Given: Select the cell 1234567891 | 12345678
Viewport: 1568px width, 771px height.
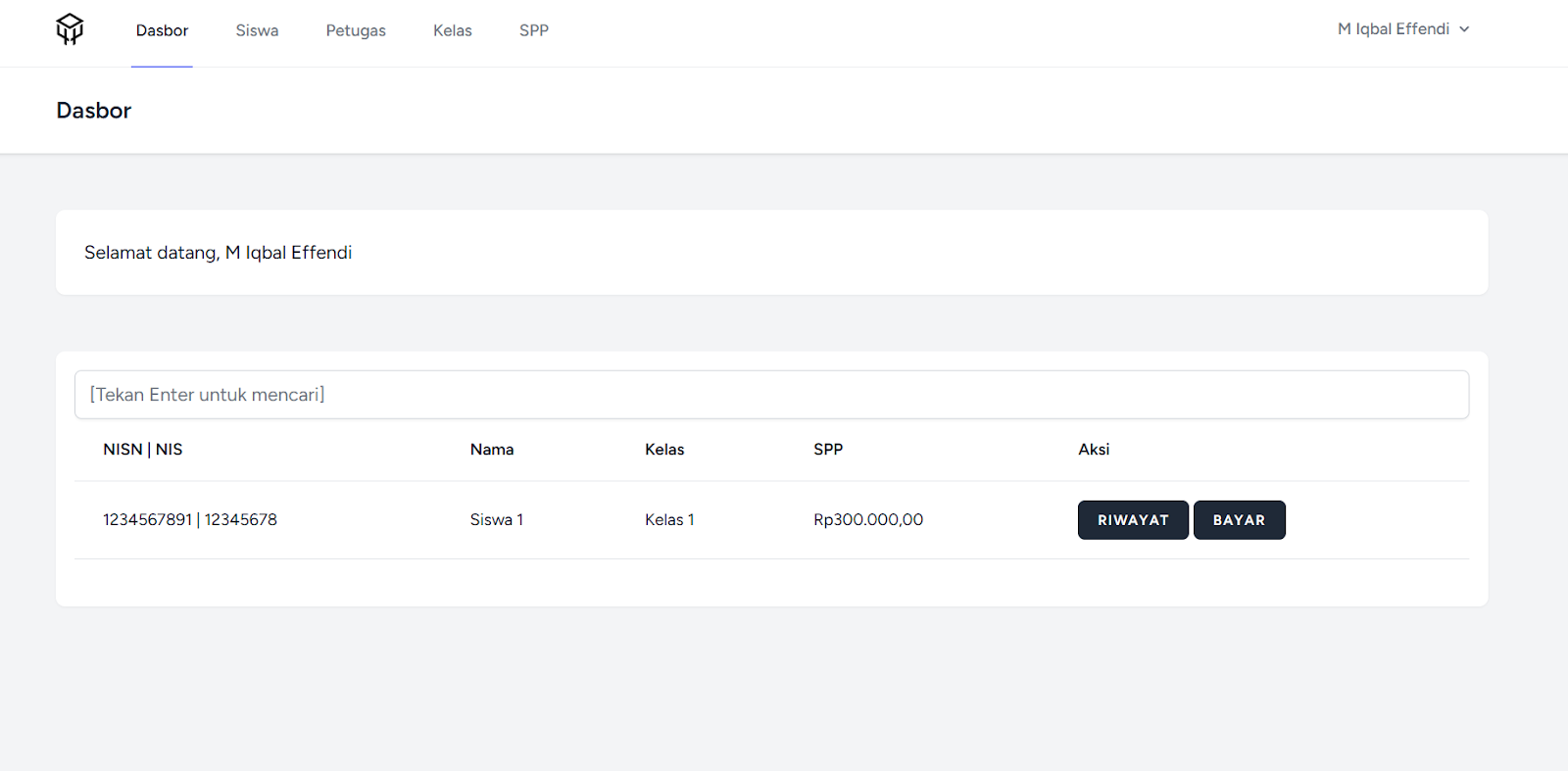Looking at the screenshot, I should 190,520.
